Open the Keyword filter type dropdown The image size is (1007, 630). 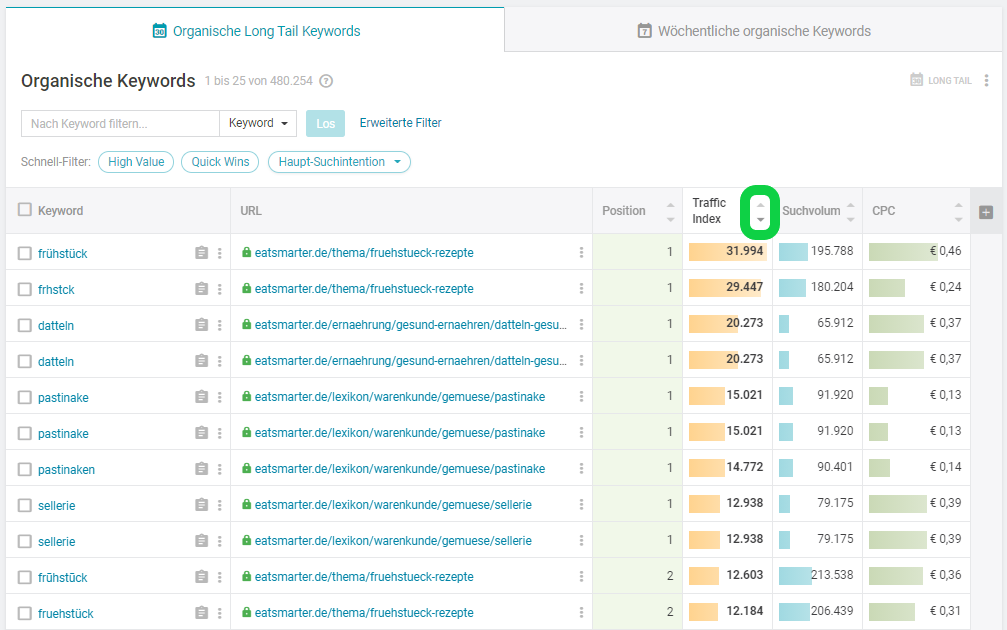(258, 123)
